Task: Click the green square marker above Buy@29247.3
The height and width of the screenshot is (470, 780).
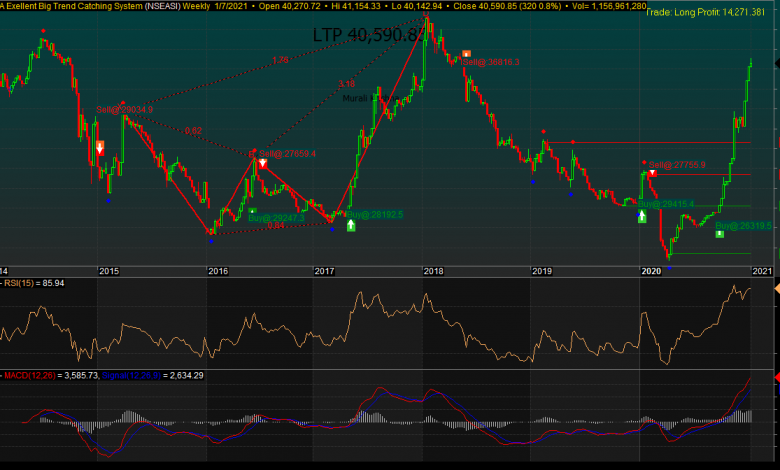Action: [253, 211]
